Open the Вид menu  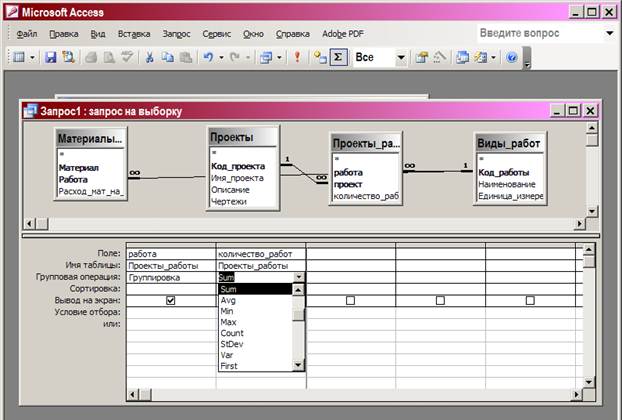coord(98,34)
